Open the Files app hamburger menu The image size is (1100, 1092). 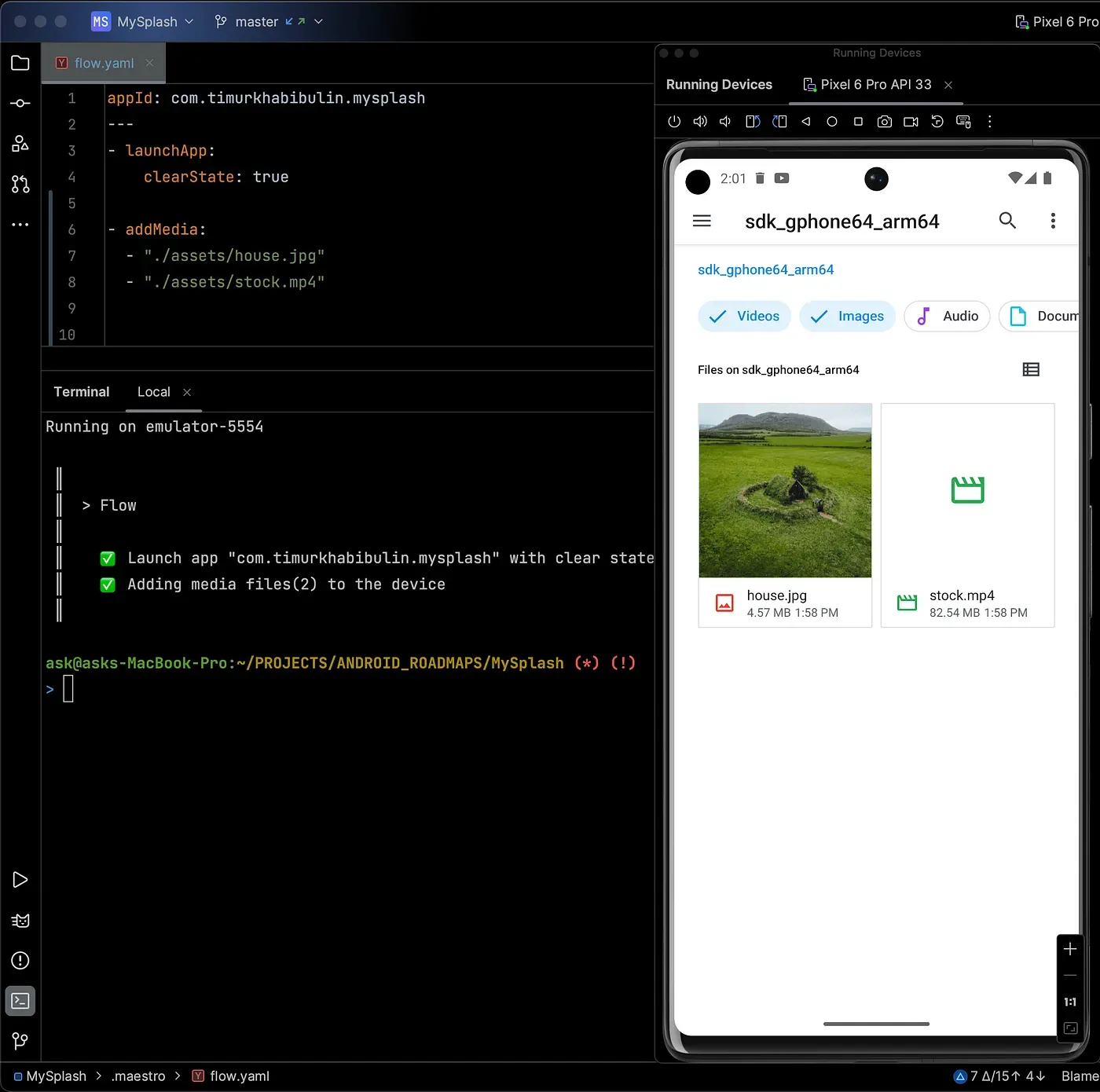(x=702, y=221)
